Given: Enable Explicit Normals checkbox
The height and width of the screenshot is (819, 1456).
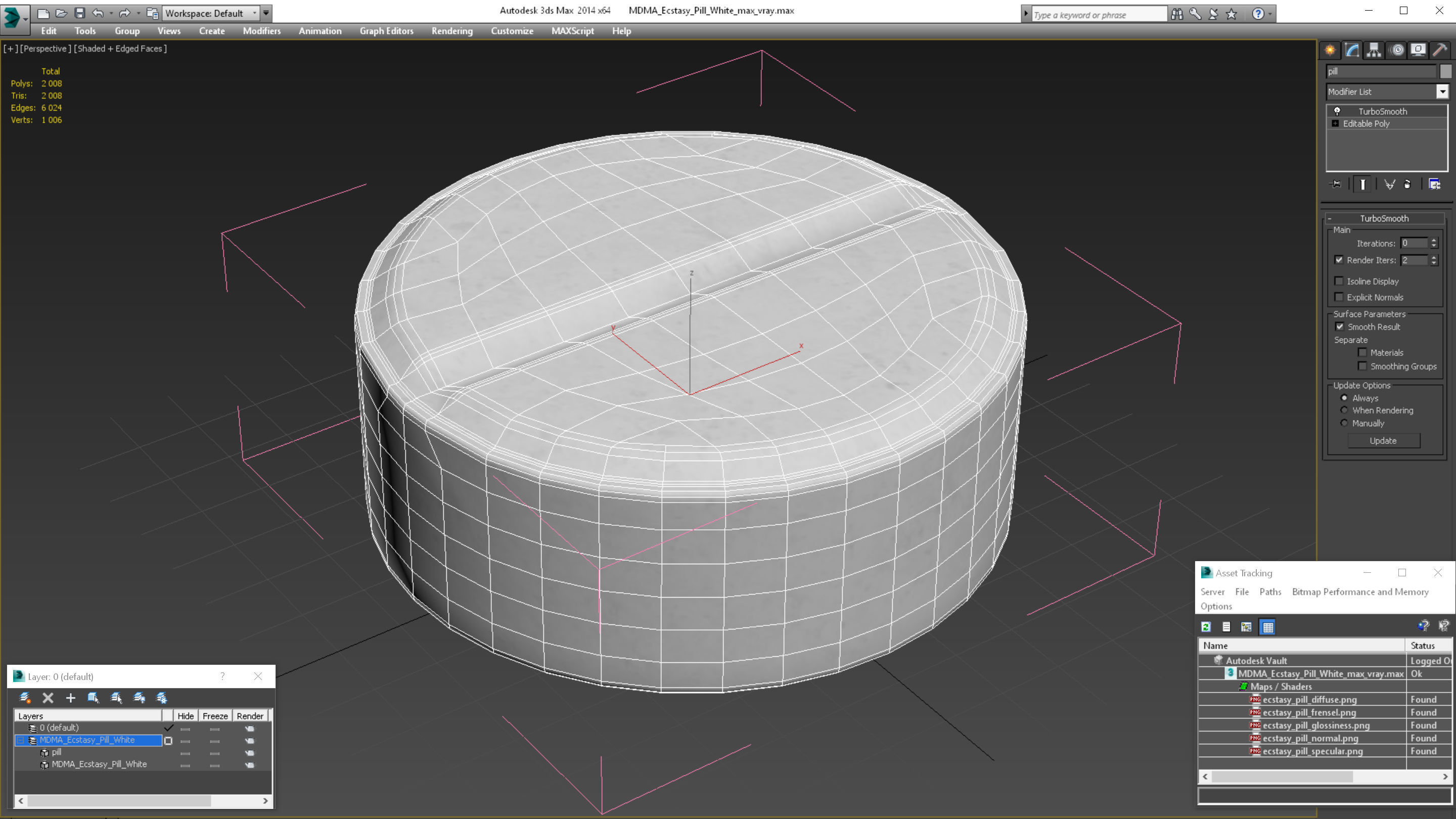Looking at the screenshot, I should 1338,297.
